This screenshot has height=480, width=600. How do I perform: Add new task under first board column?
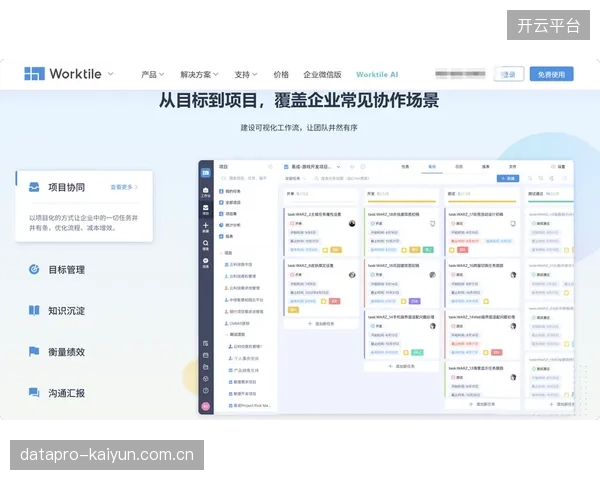[321, 323]
